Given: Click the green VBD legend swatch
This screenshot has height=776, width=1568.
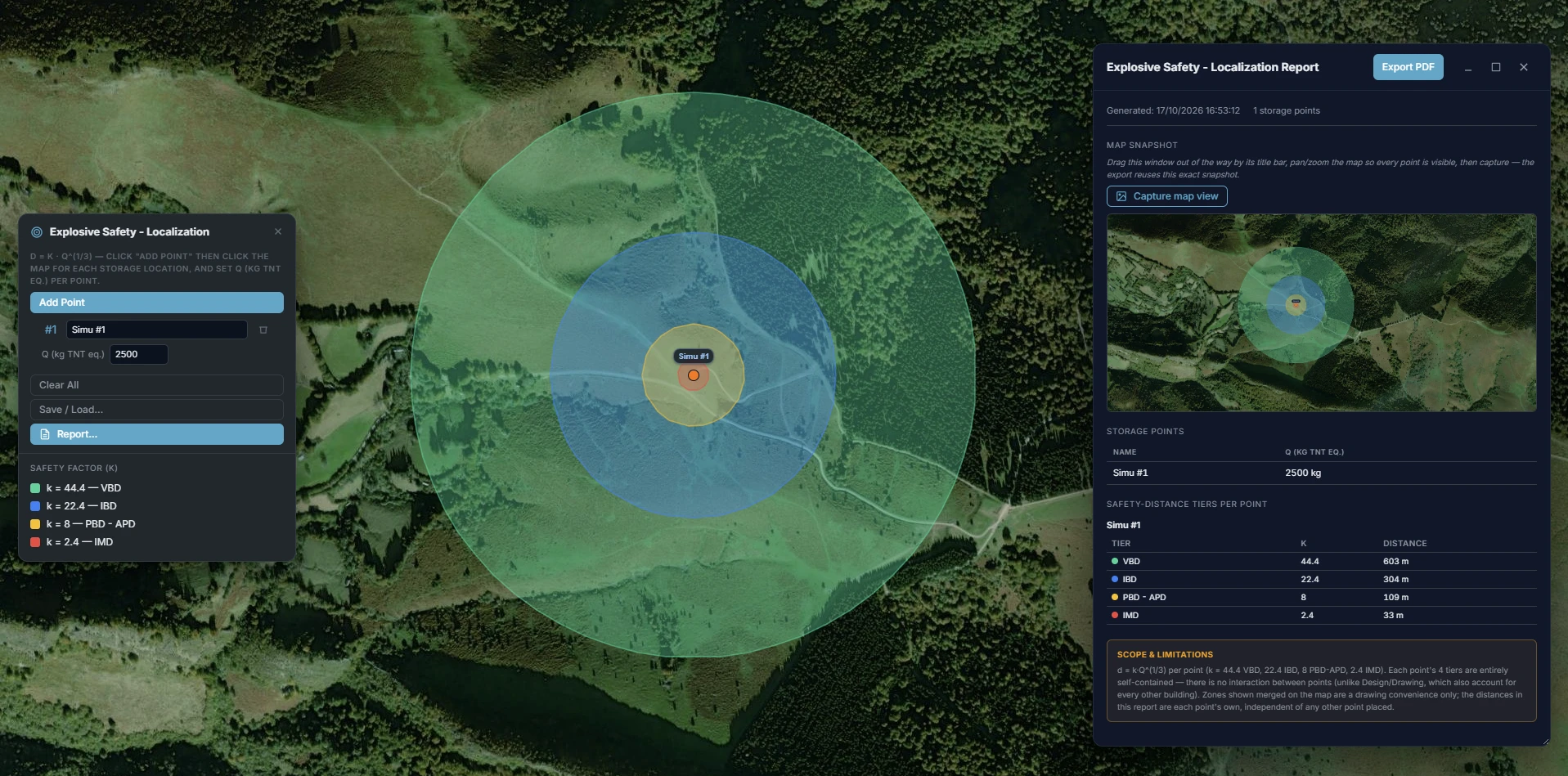Looking at the screenshot, I should click(x=35, y=488).
